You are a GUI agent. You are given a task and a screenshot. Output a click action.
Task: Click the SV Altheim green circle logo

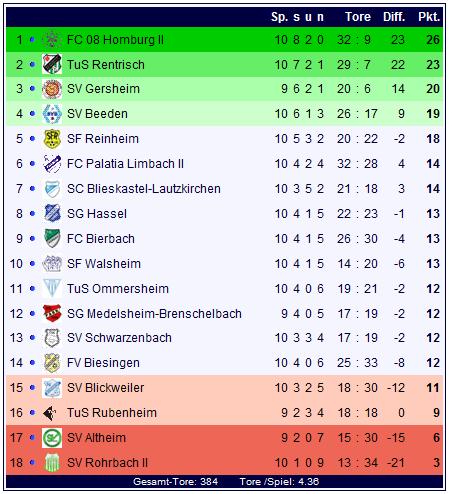[52, 438]
